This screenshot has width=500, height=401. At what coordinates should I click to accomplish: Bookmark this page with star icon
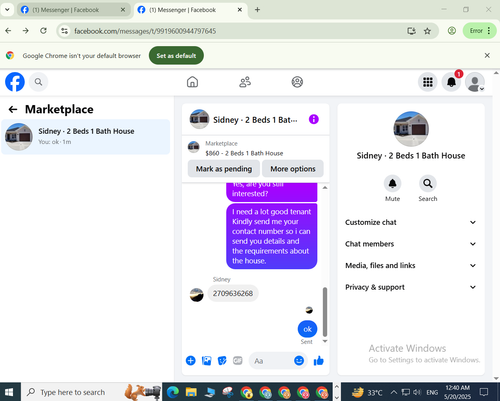pyautogui.click(x=427, y=31)
